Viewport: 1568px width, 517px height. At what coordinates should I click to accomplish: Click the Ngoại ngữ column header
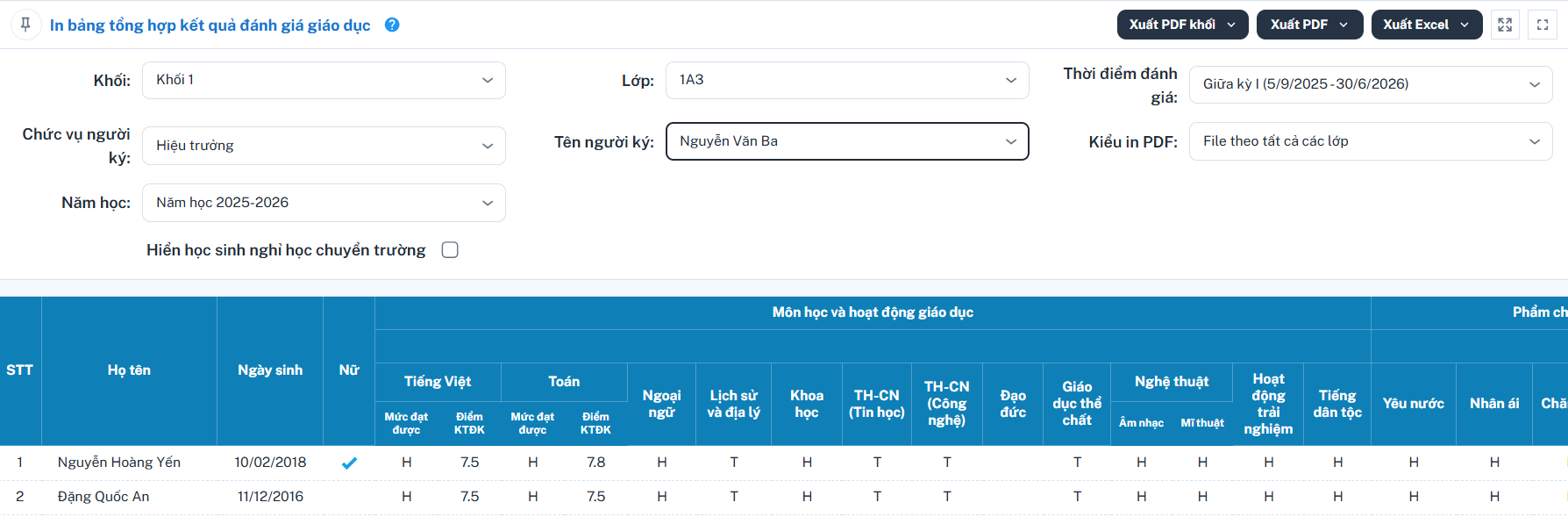pos(662,404)
